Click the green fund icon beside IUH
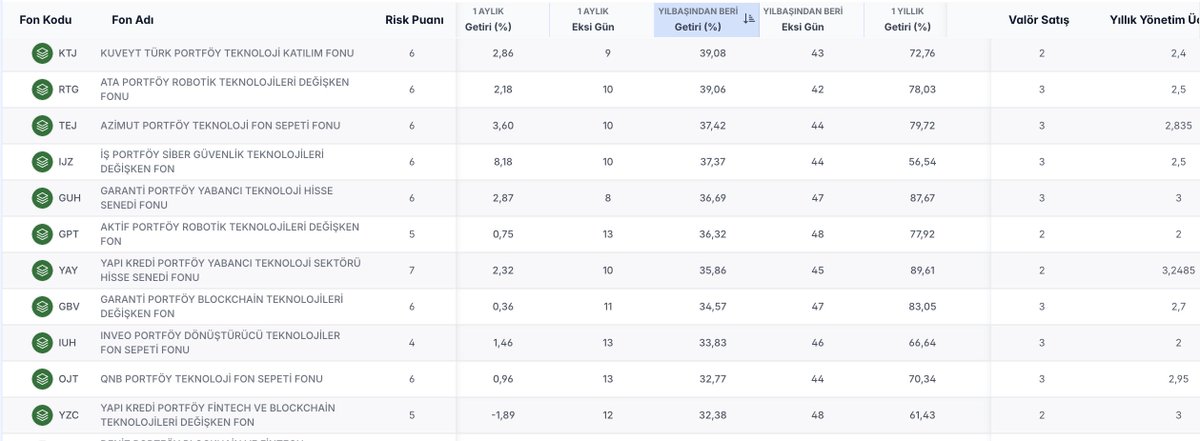 (41, 343)
